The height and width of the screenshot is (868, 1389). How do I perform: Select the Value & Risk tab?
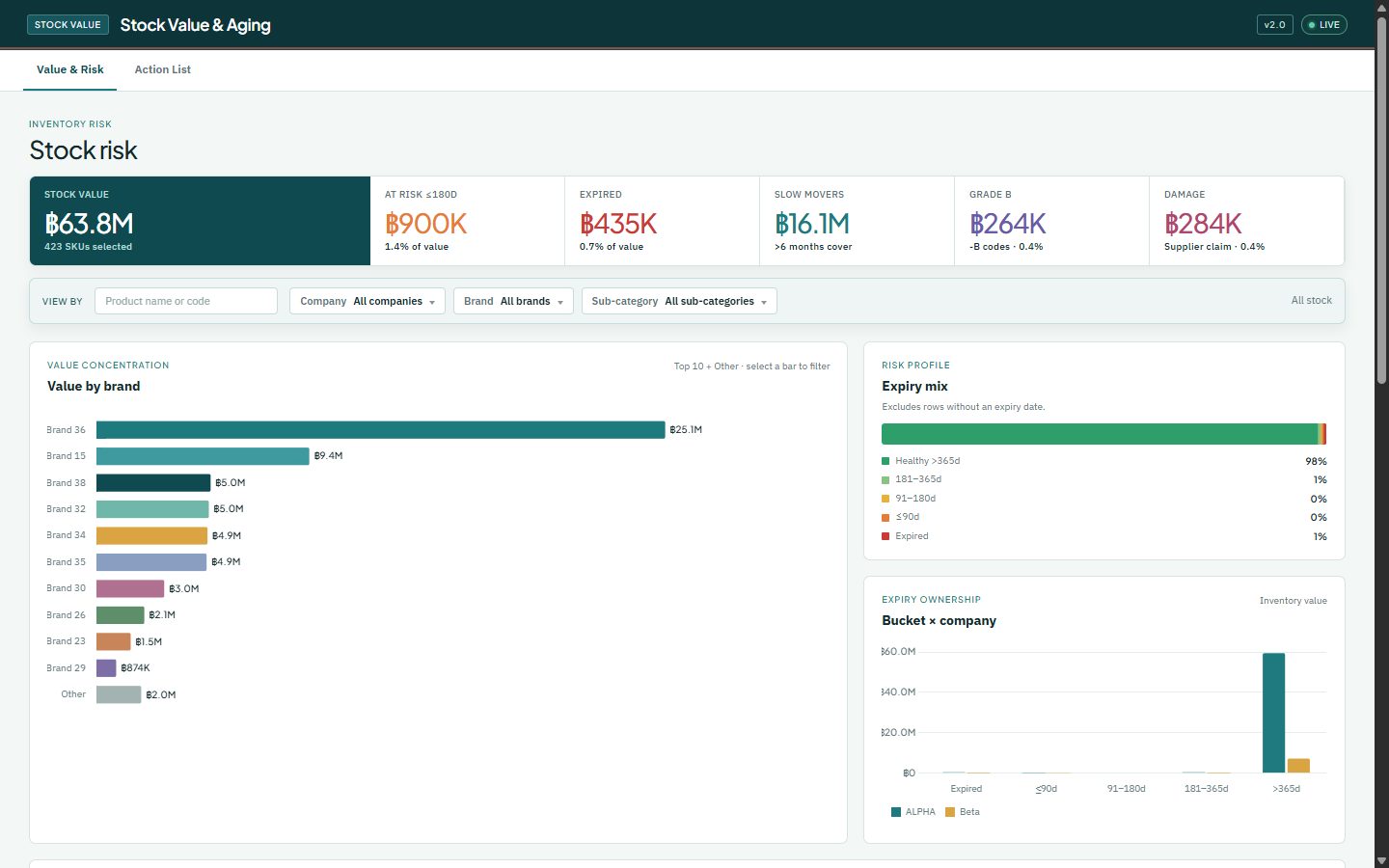[x=69, y=69]
